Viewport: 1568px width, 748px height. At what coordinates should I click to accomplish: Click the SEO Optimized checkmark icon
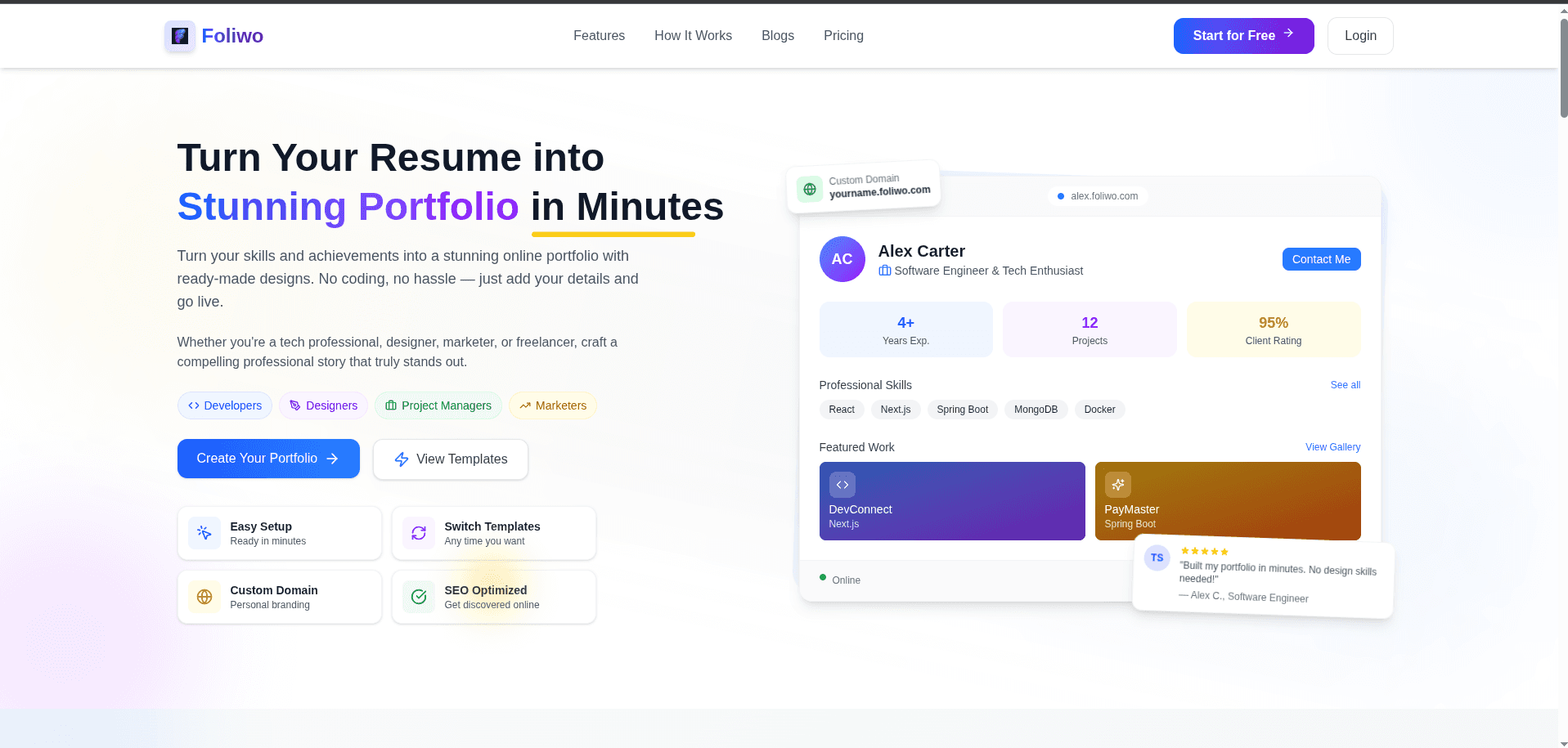point(419,597)
